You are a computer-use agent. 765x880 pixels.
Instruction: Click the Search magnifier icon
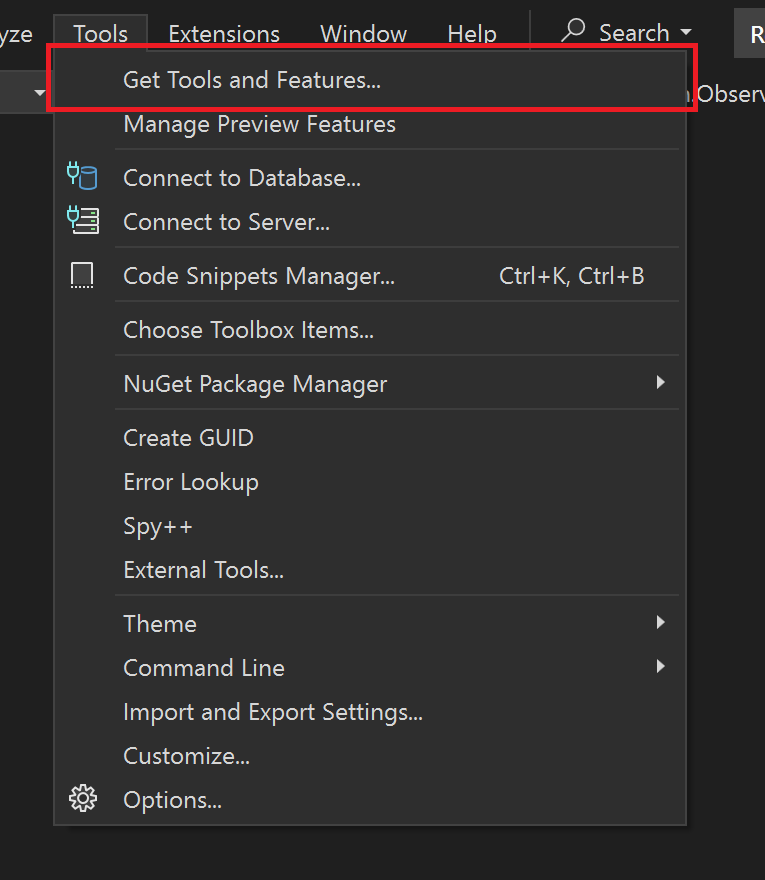point(573,30)
